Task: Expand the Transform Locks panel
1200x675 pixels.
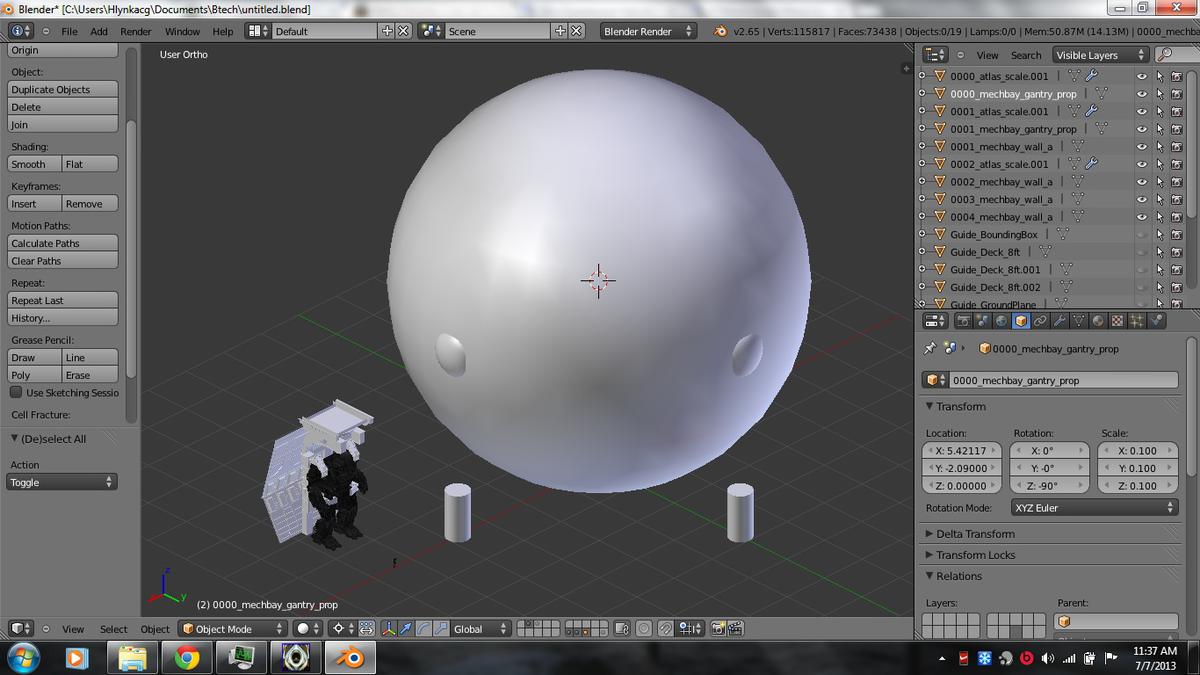Action: (x=931, y=555)
